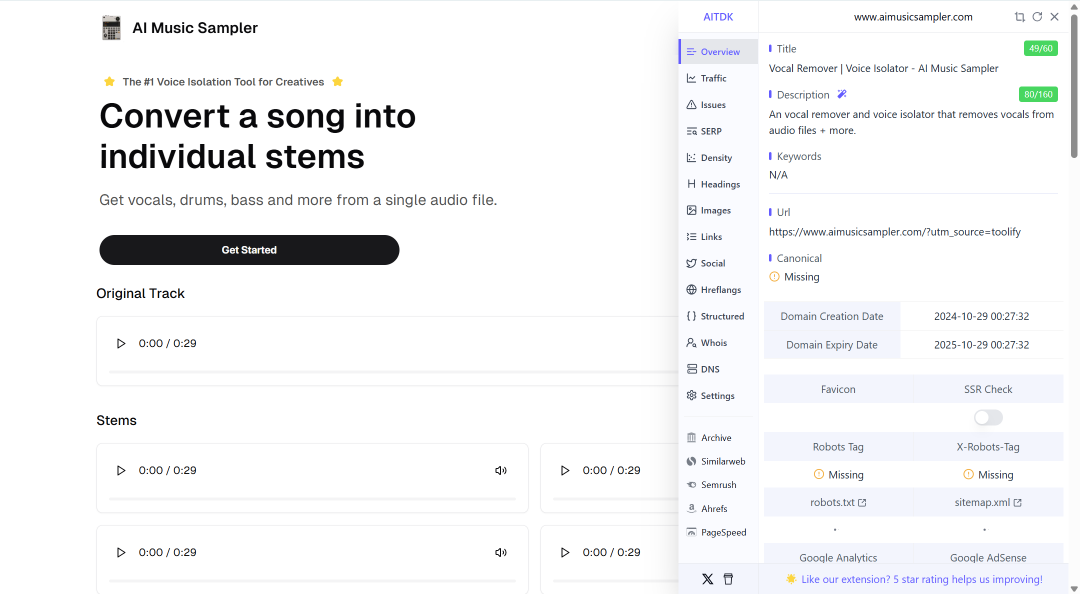The height and width of the screenshot is (594, 1080).
Task: Click the X (Twitter) icon at panel bottom
Action: click(707, 579)
